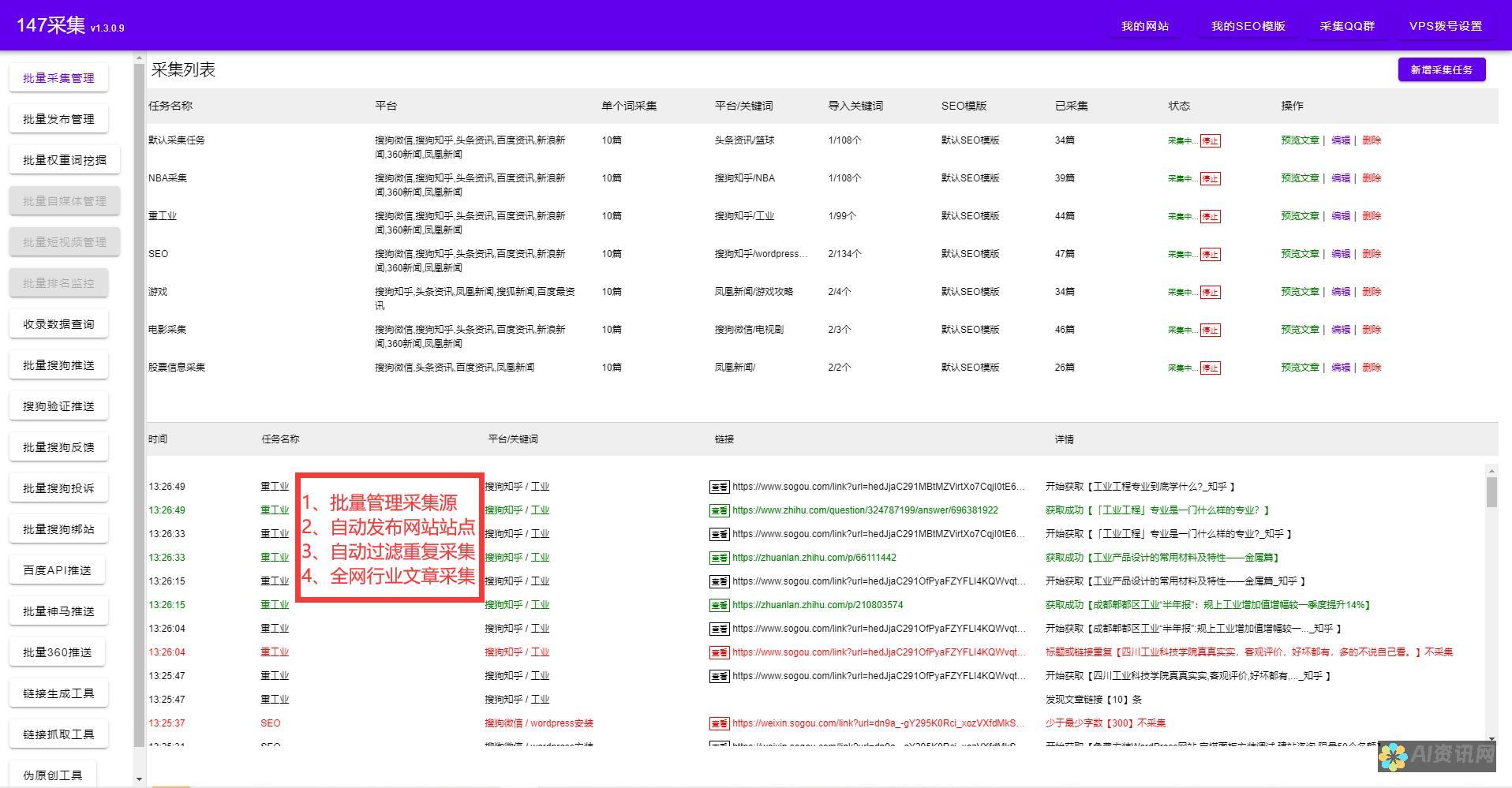
Task: Open 我的SEO模版 in top bar
Action: click(1248, 26)
